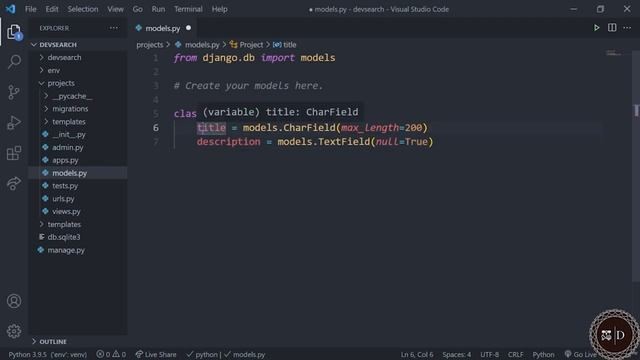Select the models.py editor tab
Screen dimensions: 640x360
162,28
